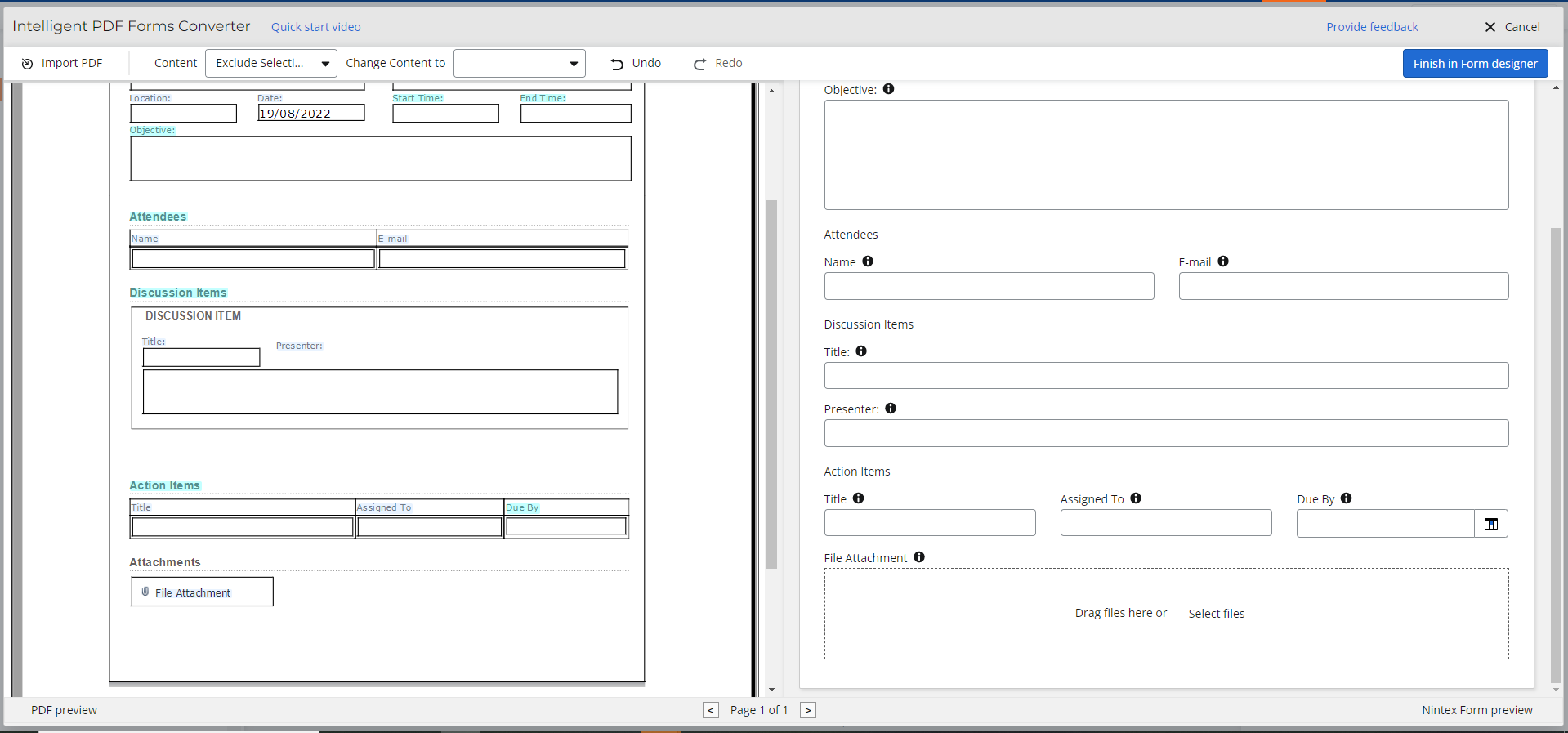Click info icon beside Title: under Discussion Items

[861, 351]
